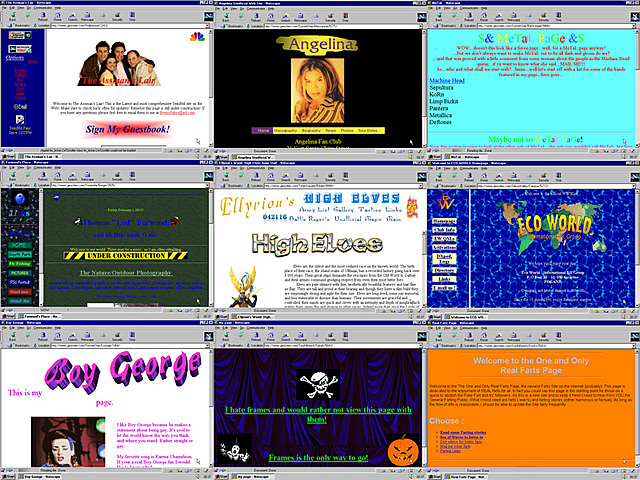640x480 pixels.
Task: Click Netscape N logo in Assman's Lair window
Action: pos(208,17)
